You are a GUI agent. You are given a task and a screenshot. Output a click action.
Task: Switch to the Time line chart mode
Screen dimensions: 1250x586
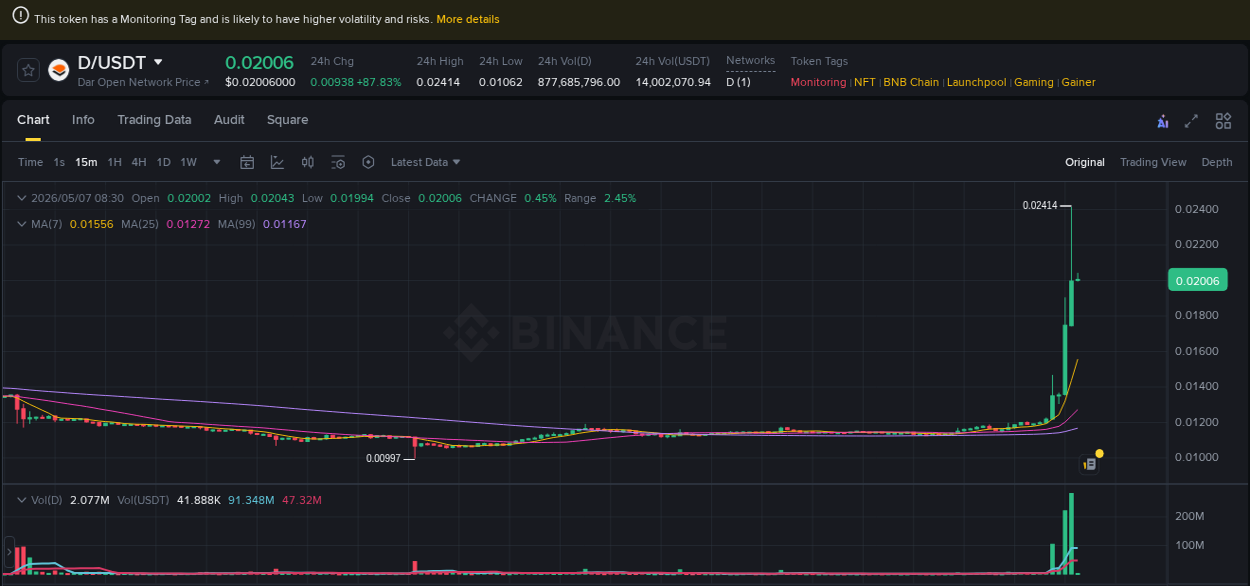click(x=30, y=162)
